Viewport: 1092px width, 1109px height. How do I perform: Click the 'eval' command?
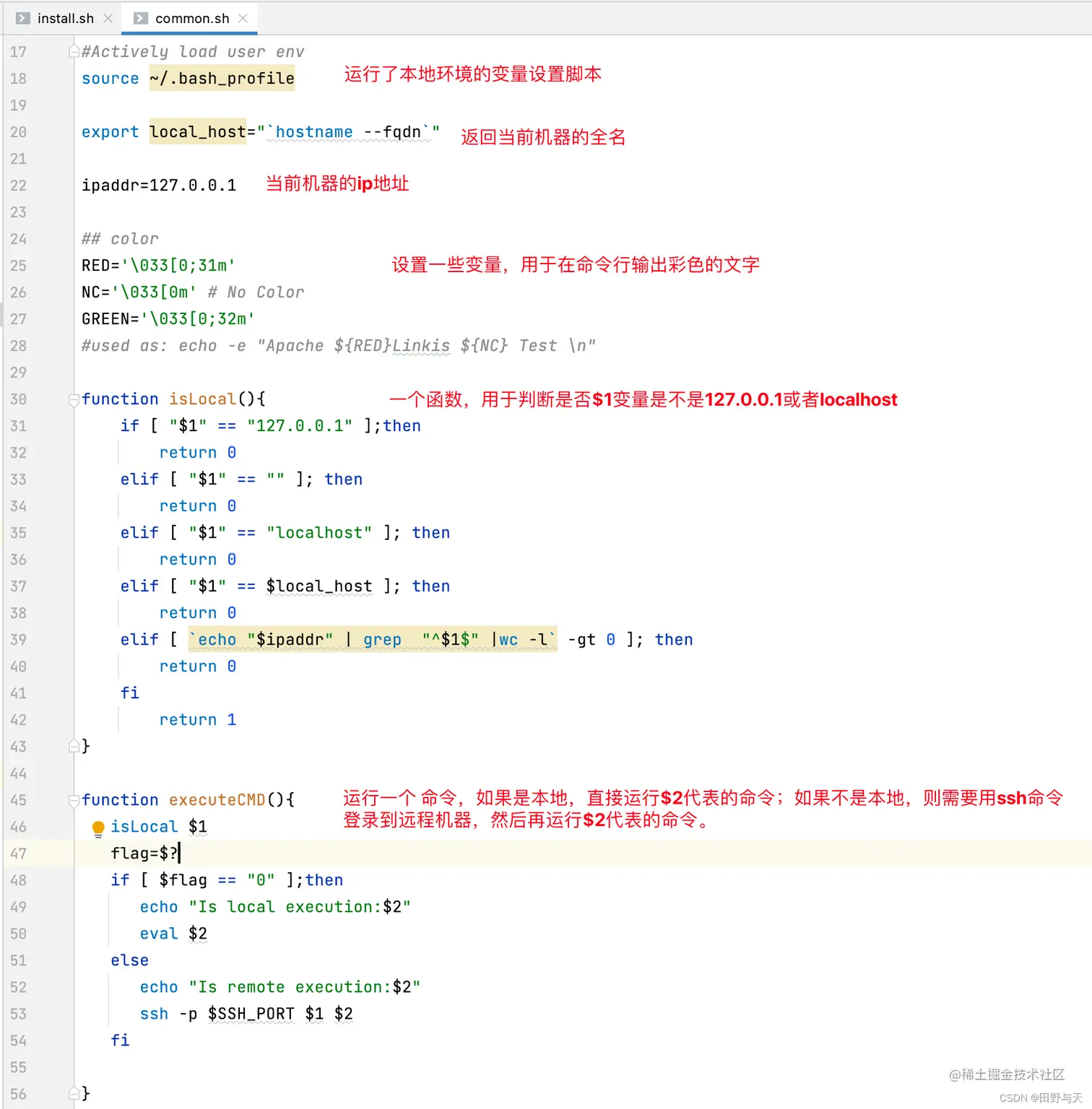[159, 933]
